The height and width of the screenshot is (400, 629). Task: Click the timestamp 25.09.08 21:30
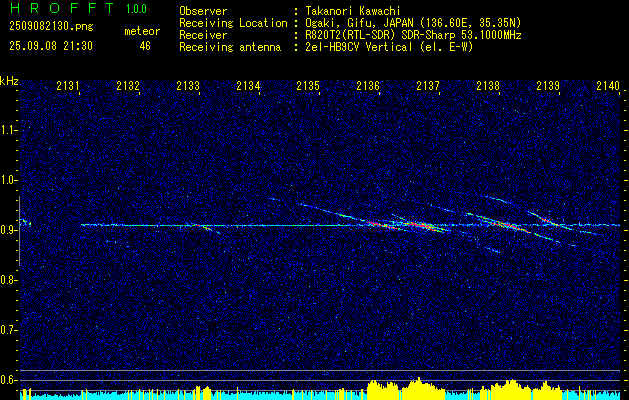click(51, 46)
